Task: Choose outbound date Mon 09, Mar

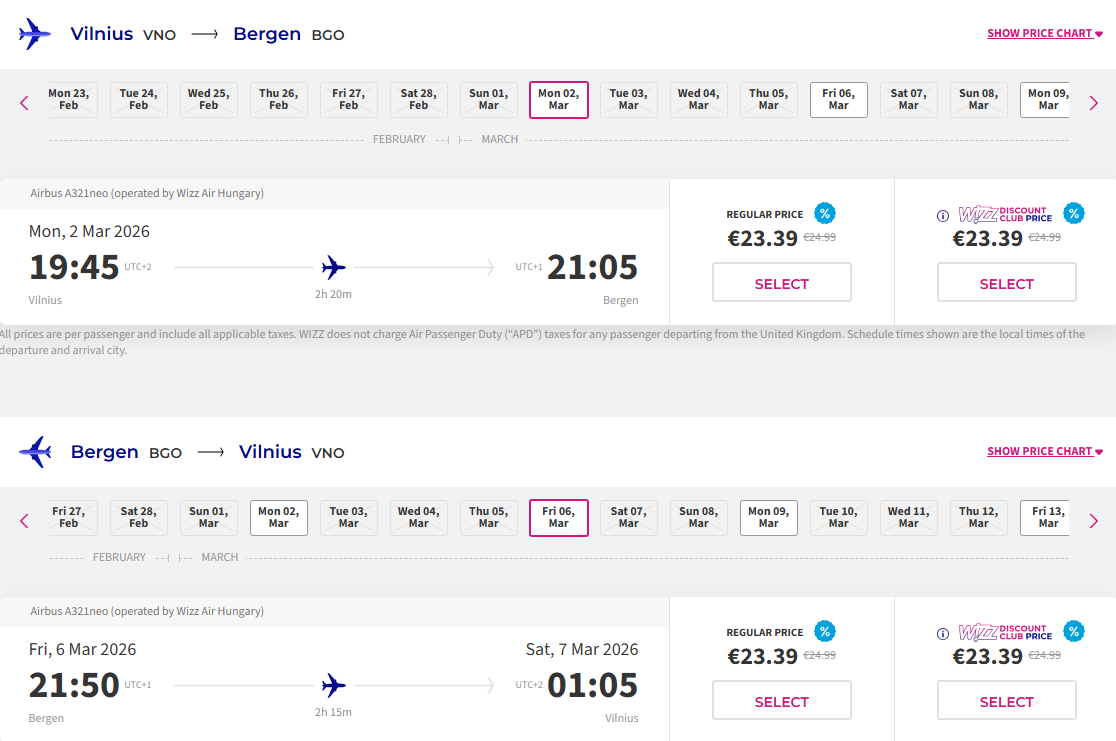Action: tap(1046, 99)
